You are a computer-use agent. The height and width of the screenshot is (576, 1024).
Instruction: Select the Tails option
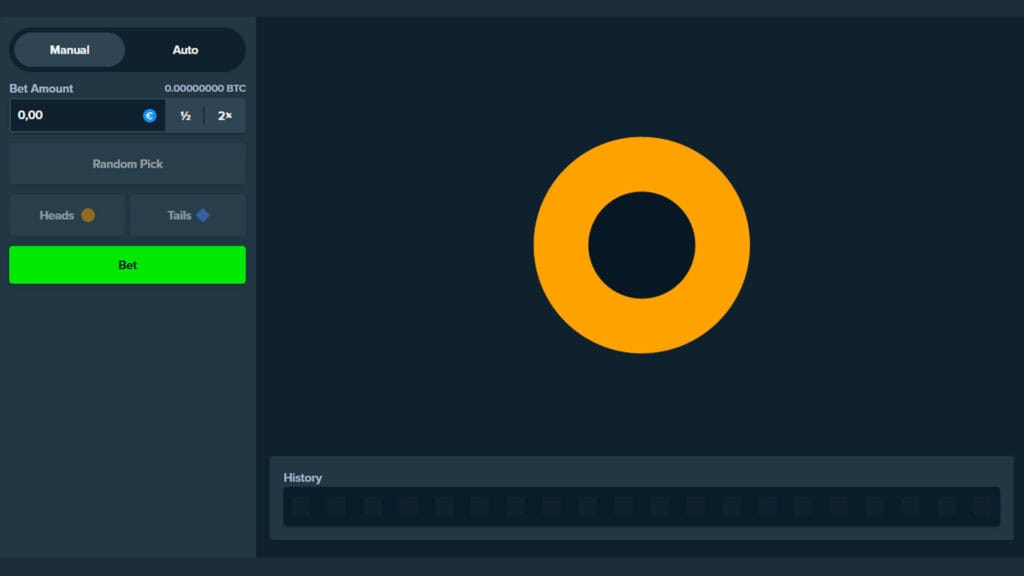click(x=187, y=215)
